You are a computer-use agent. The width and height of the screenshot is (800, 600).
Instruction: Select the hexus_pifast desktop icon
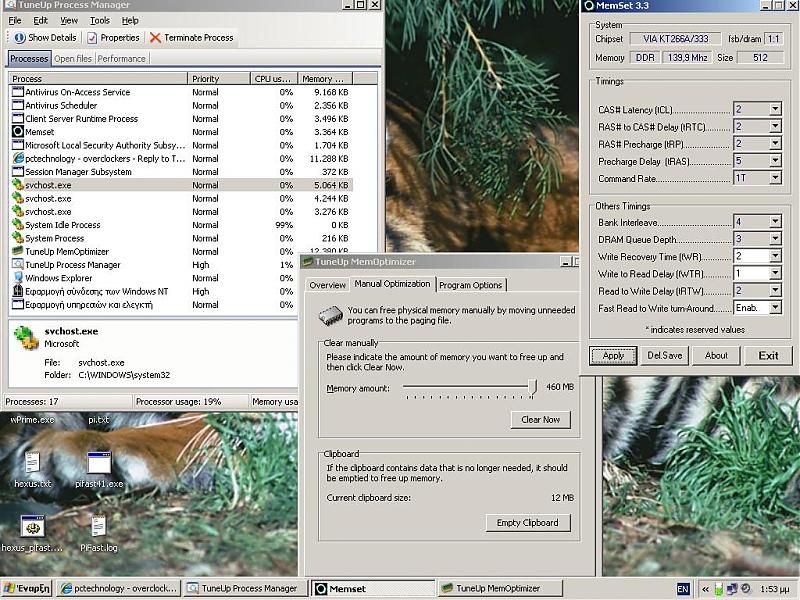click(32, 527)
